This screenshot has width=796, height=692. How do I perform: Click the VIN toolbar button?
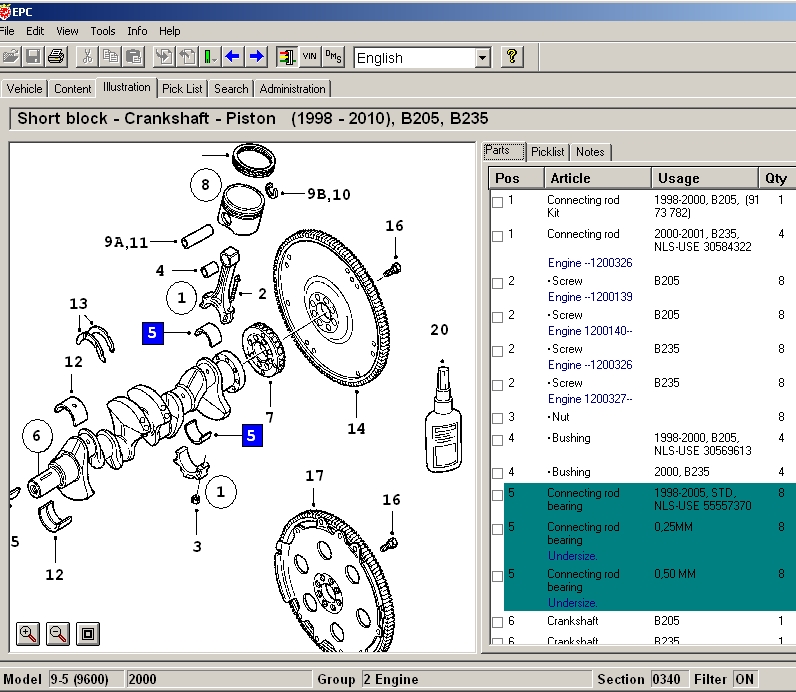(x=309, y=57)
